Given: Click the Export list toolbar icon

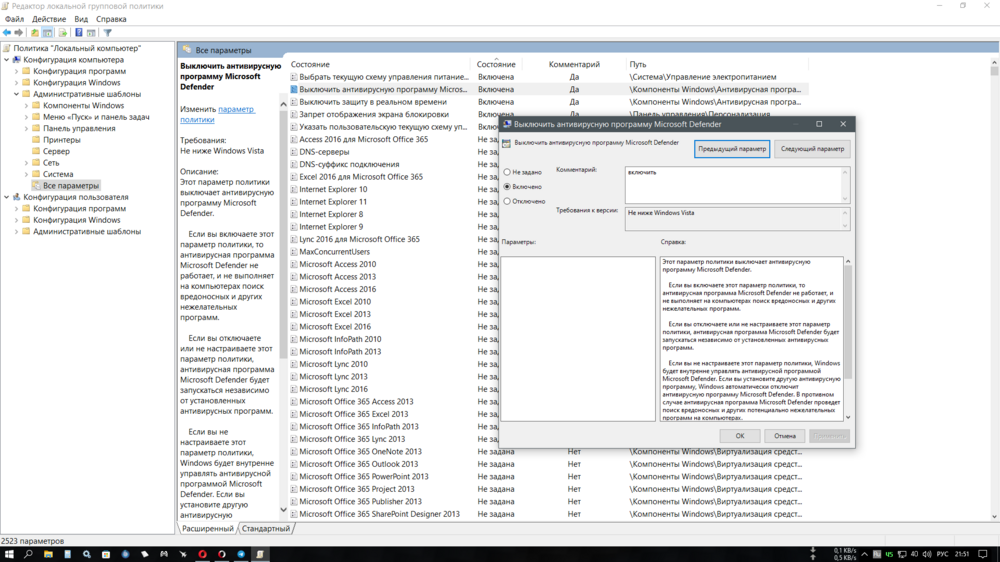Looking at the screenshot, I should (x=62, y=33).
